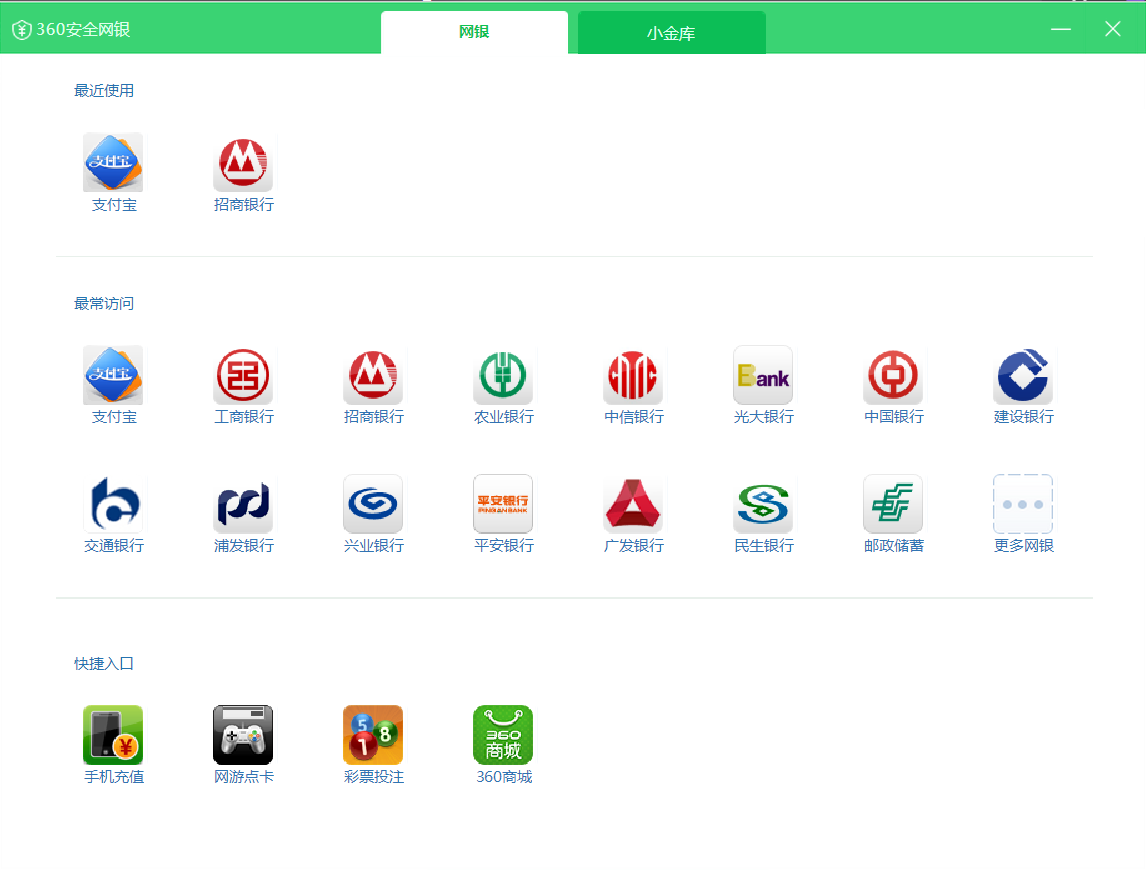Open the 建设银行 icon

click(x=1023, y=375)
